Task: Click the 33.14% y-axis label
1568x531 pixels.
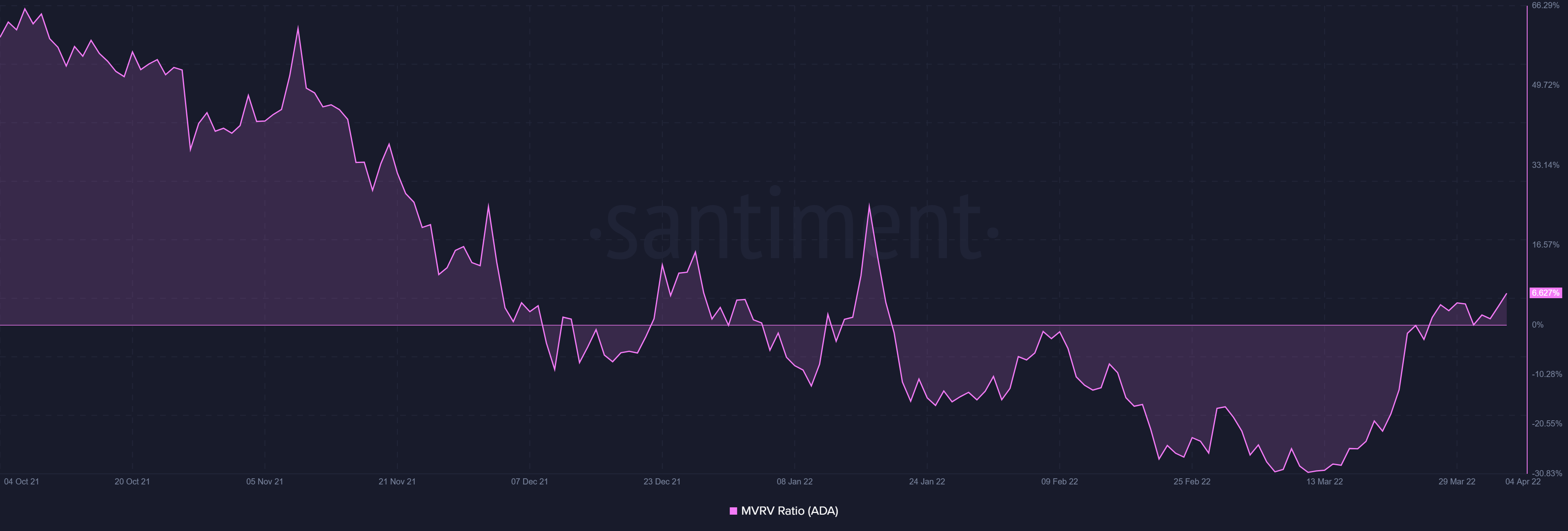Action: 1546,165
